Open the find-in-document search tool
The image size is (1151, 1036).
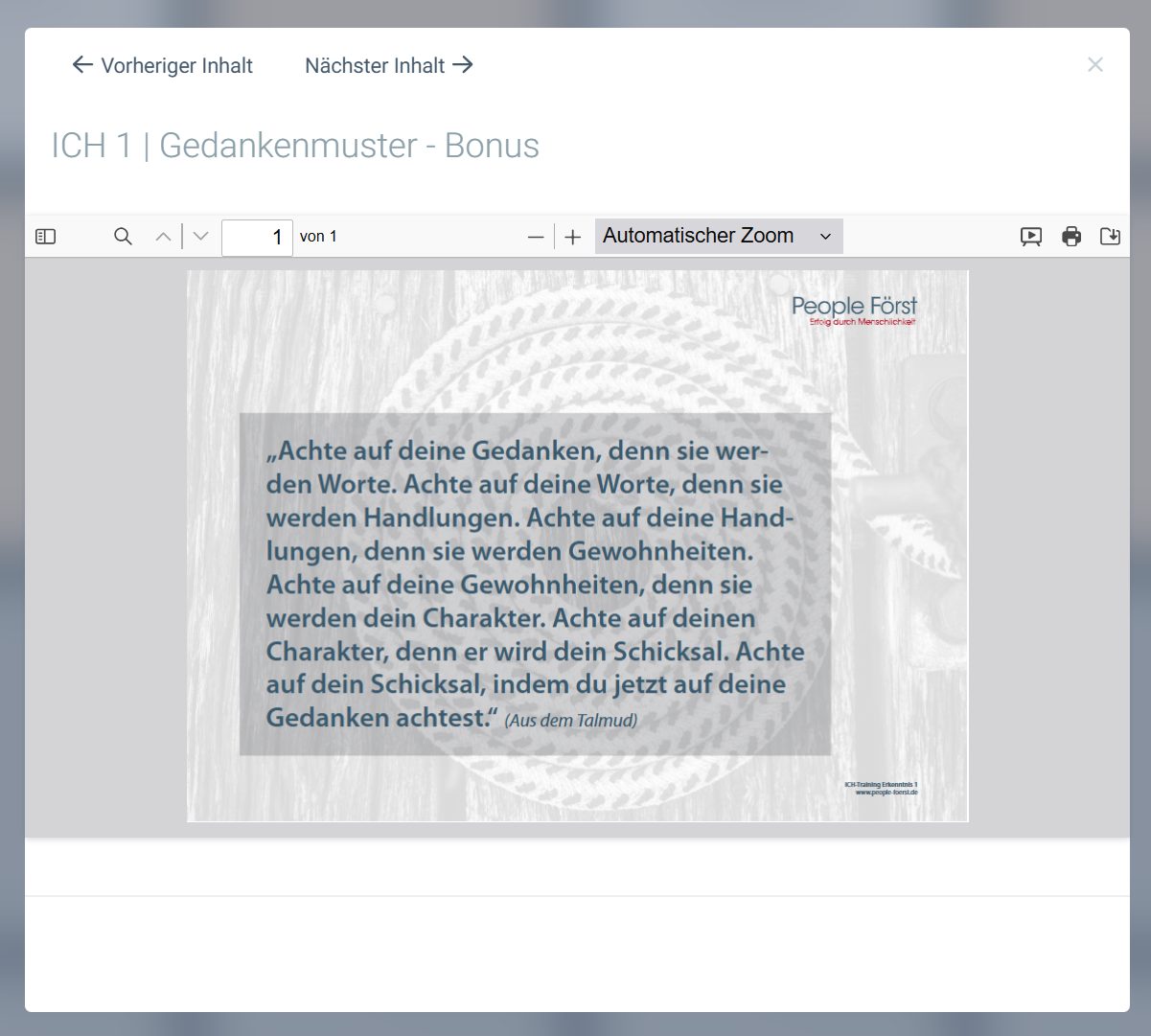[x=123, y=237]
